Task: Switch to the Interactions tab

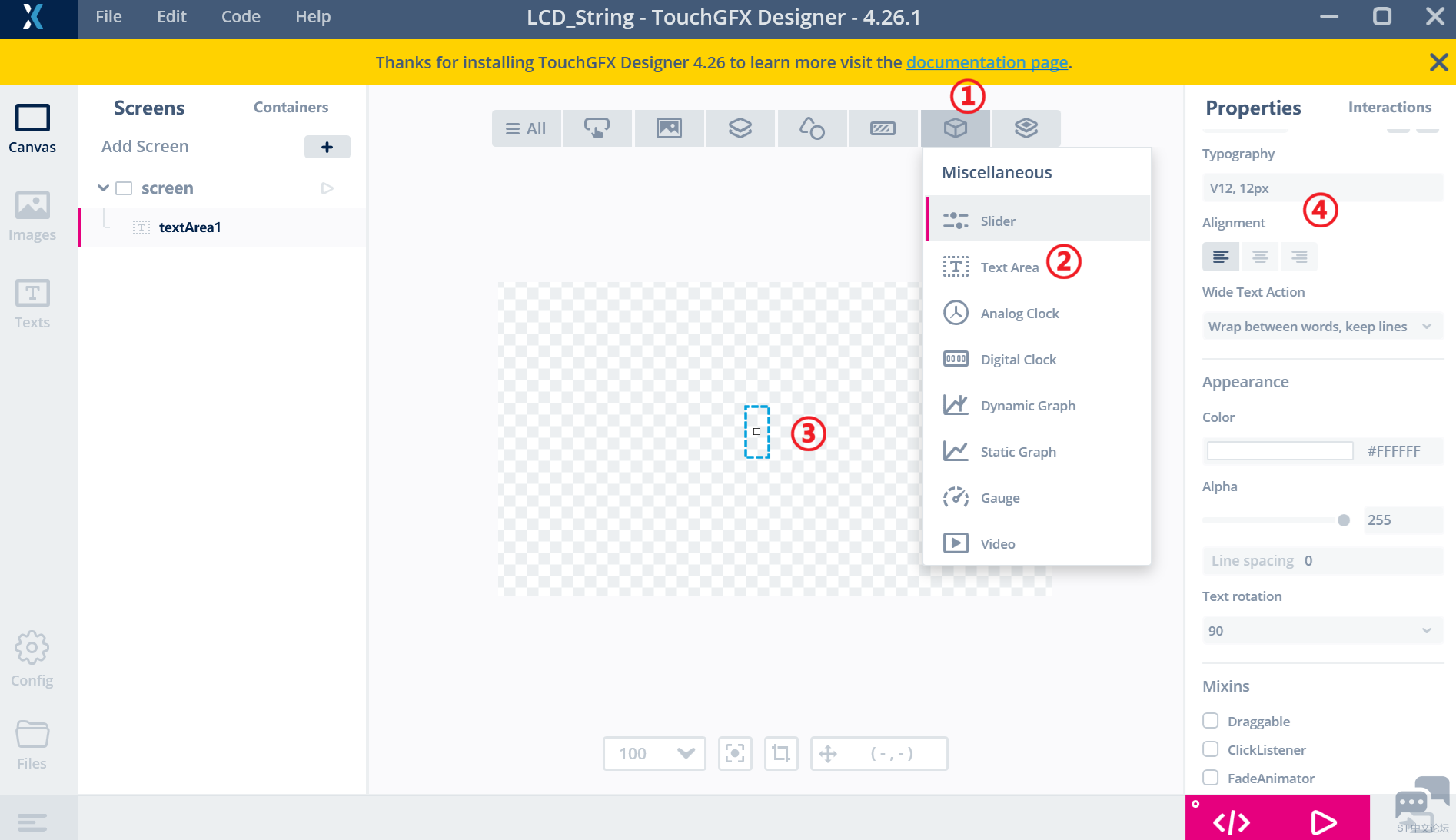Action: coord(1389,108)
